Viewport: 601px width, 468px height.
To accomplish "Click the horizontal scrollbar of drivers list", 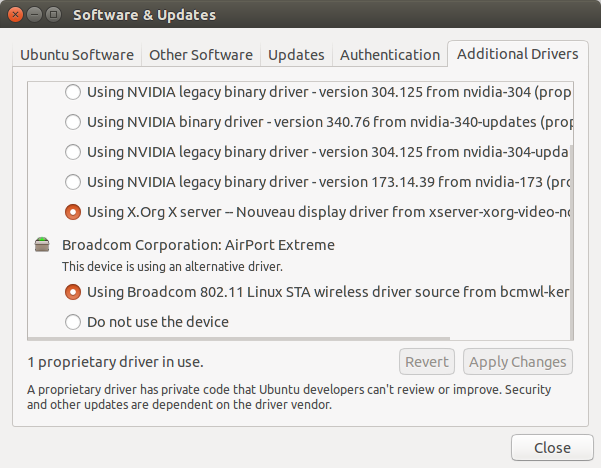I will coord(238,338).
